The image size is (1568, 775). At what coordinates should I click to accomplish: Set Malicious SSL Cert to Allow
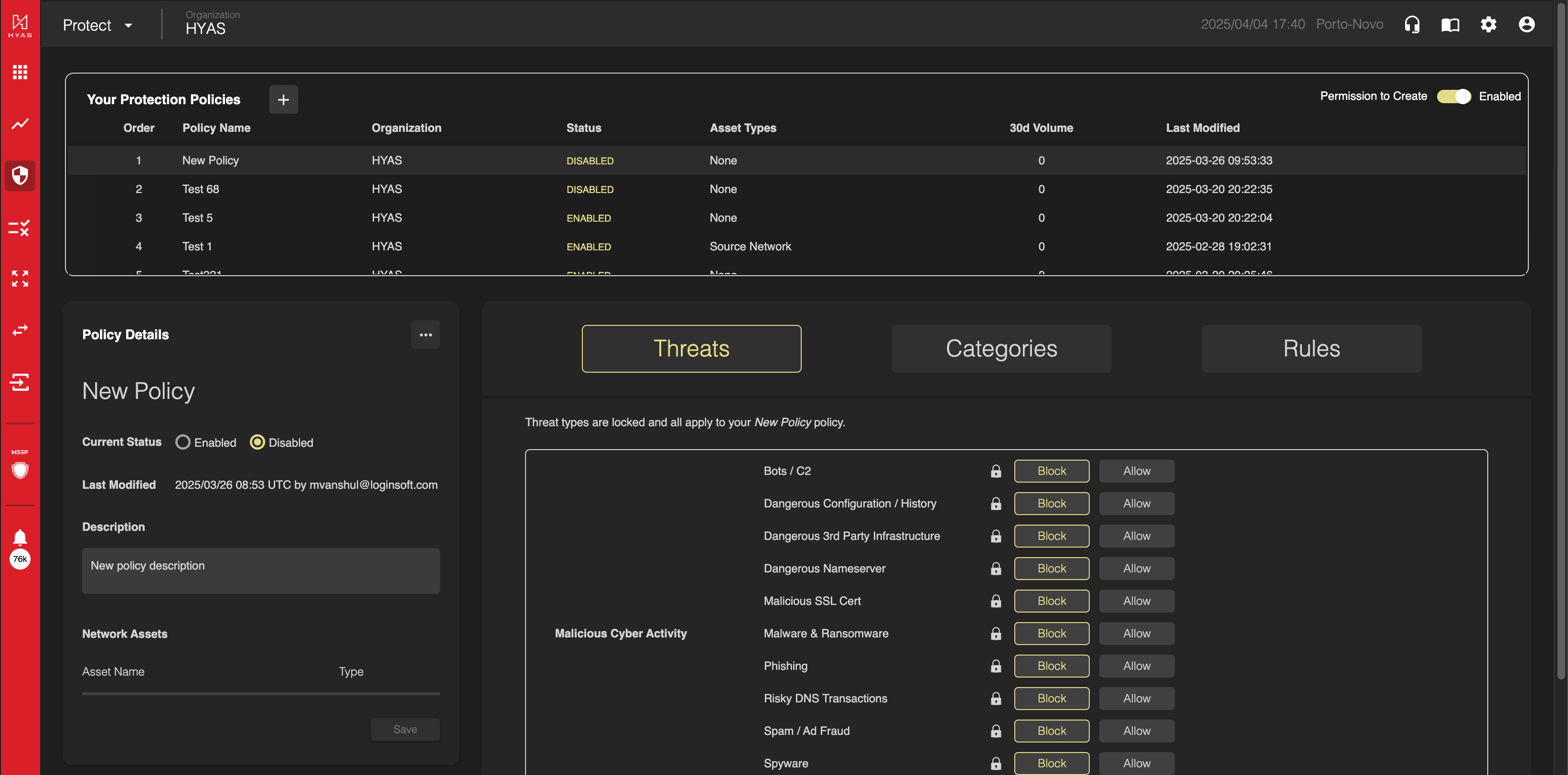click(1137, 601)
